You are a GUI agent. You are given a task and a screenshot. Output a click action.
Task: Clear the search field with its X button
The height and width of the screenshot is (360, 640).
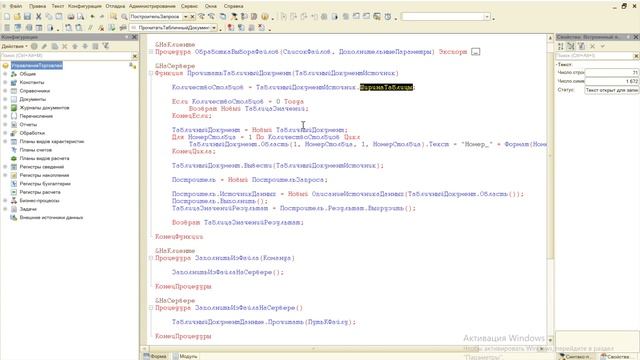pyautogui.click(x=192, y=17)
